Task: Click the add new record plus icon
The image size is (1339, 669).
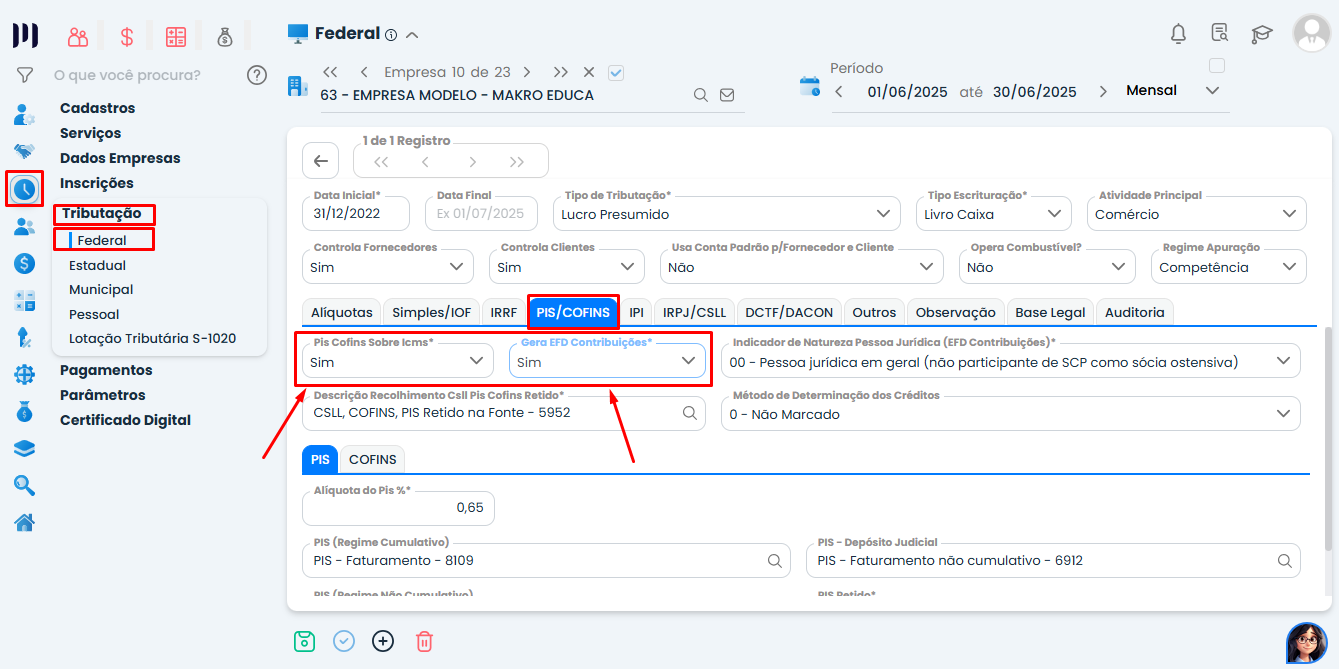Action: (x=383, y=641)
